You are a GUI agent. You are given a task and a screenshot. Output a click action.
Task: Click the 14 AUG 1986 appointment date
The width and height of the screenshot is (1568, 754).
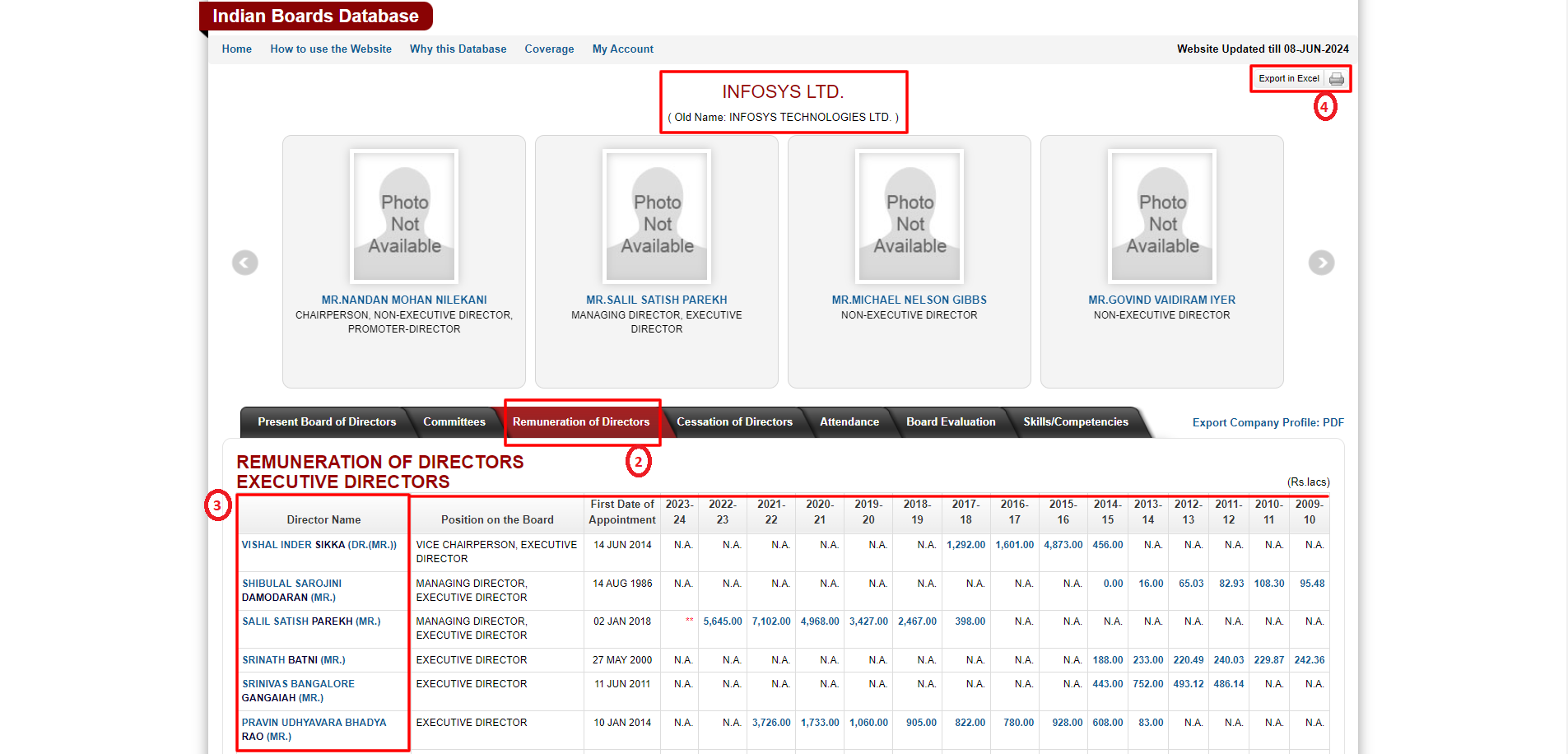pos(622,584)
